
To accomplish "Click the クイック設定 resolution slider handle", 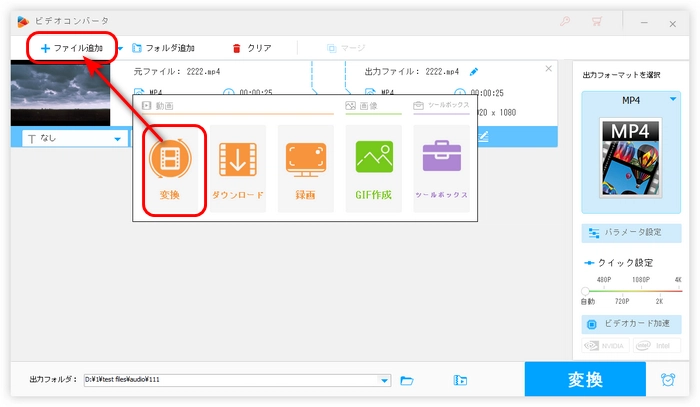I will 585,291.
